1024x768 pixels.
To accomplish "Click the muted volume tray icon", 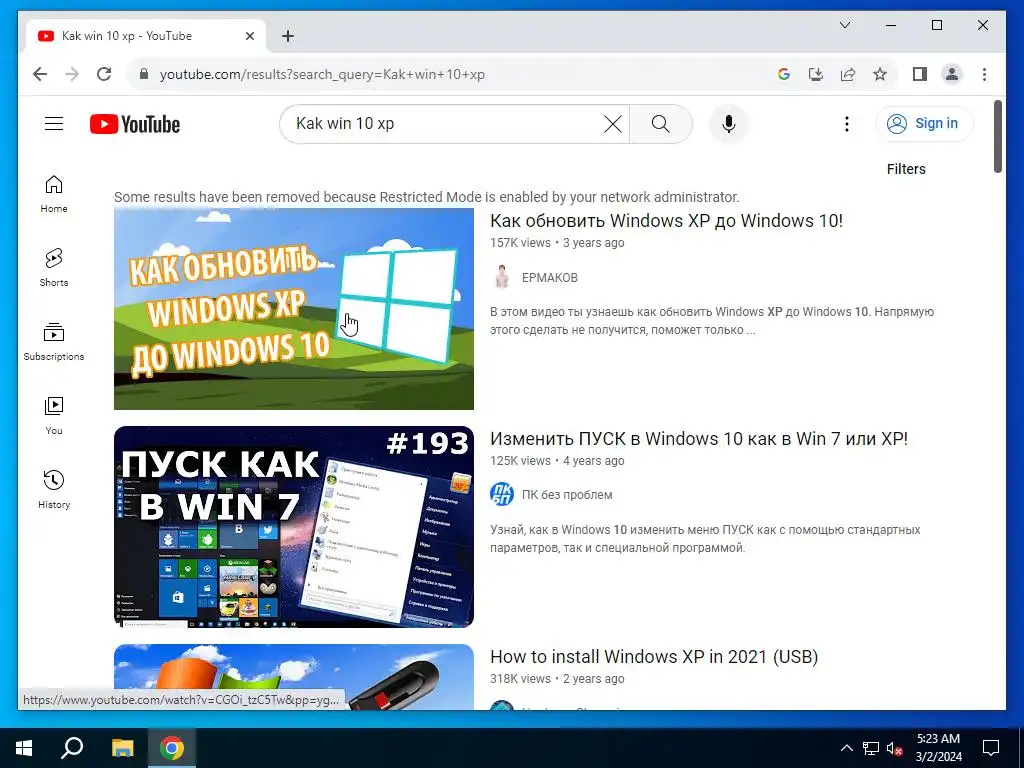I will pyautogui.click(x=895, y=748).
